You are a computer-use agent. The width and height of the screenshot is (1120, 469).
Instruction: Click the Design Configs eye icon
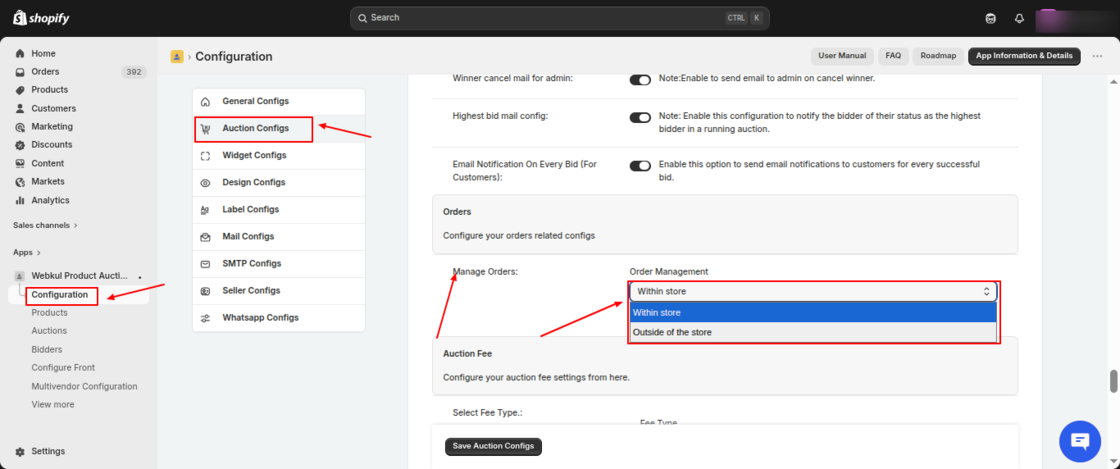206,183
